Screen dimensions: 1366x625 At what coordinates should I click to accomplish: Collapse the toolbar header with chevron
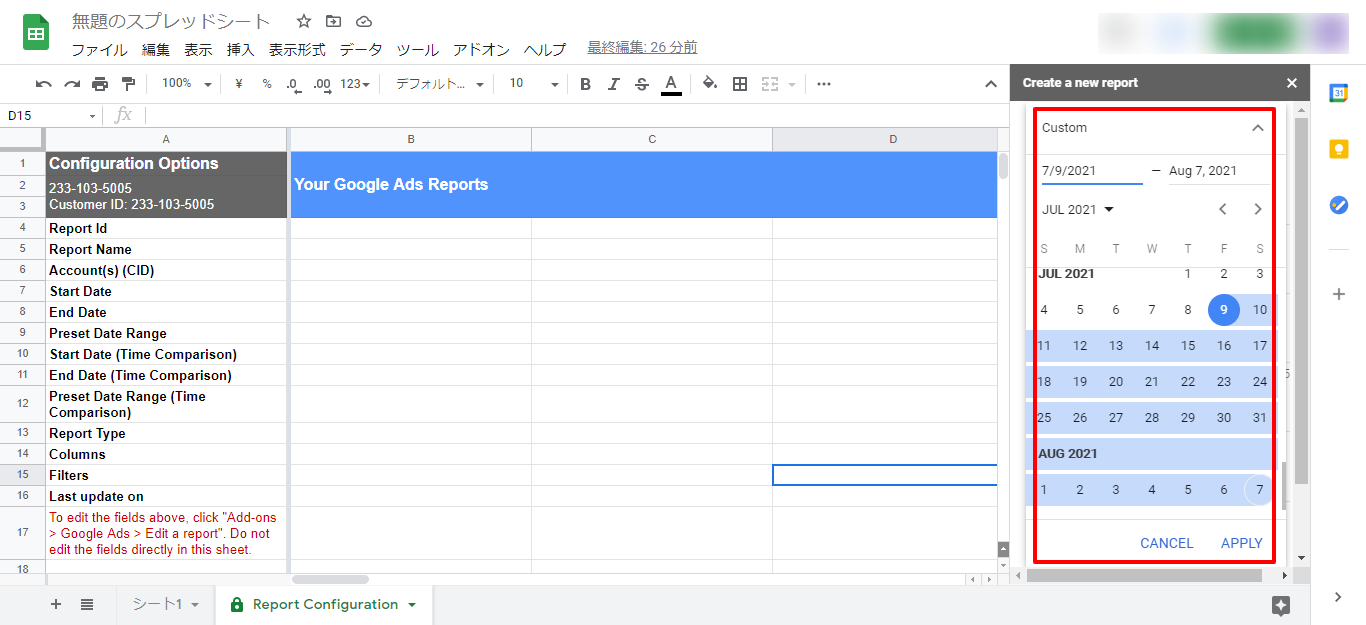click(990, 84)
